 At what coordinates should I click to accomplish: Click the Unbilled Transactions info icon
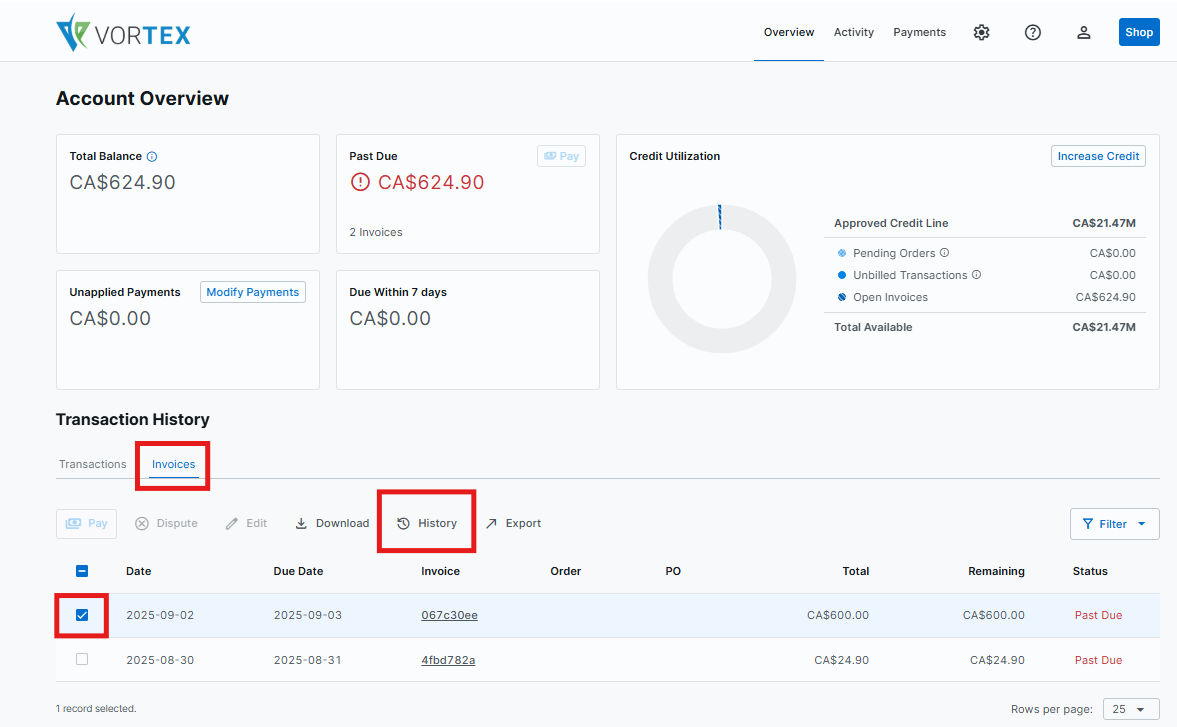(x=977, y=275)
